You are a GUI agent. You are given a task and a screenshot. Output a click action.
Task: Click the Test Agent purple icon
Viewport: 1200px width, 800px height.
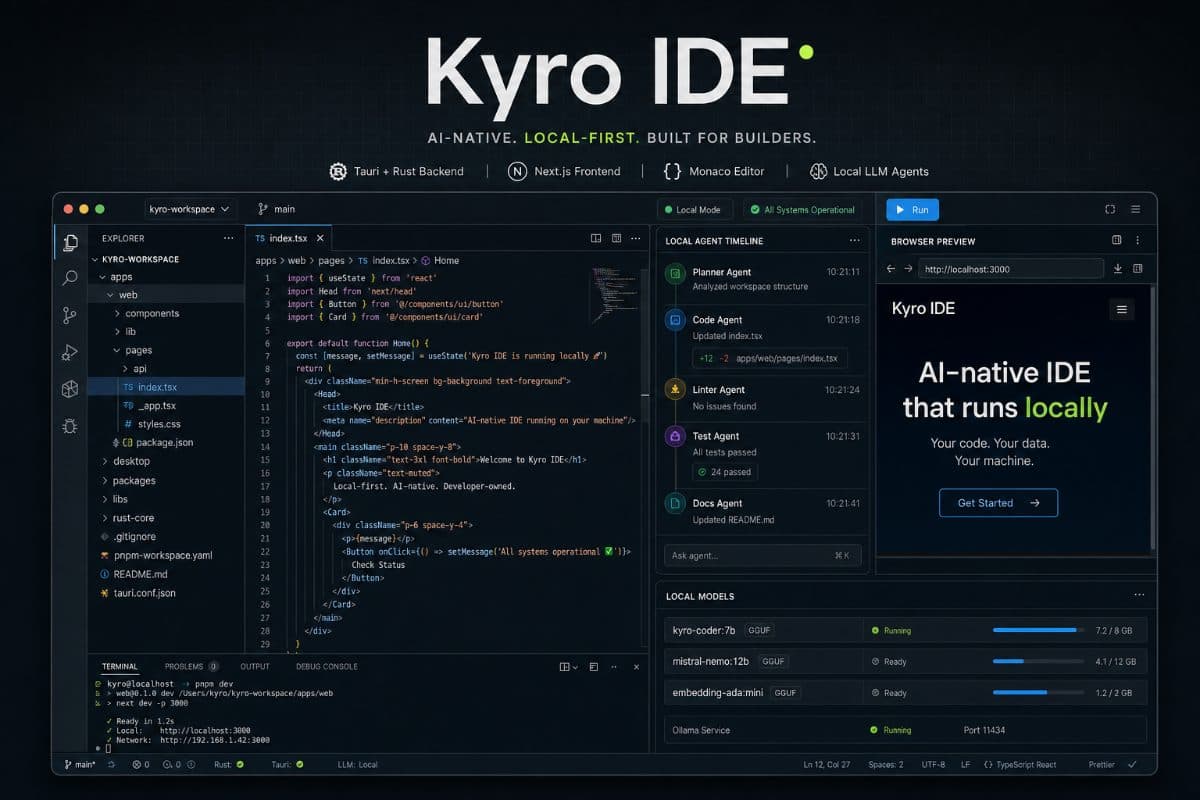675,437
